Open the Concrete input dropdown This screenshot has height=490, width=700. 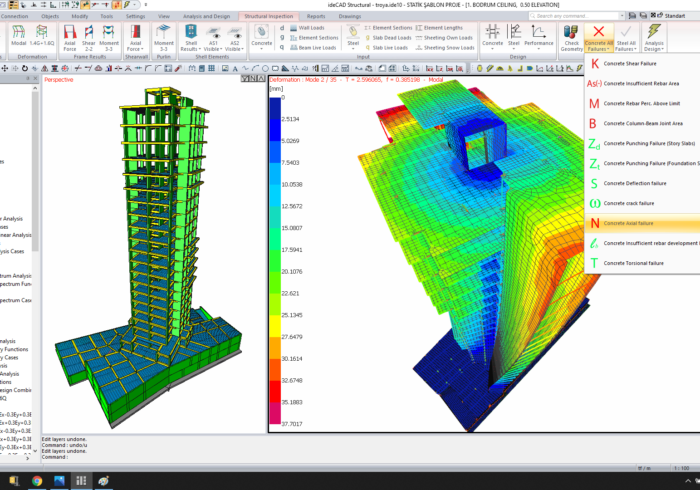(x=262, y=38)
